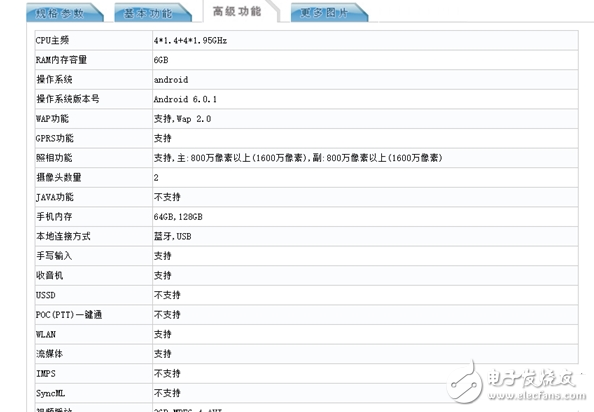The height and width of the screenshot is (412, 594).
Task: Switch to the 规格参数 tab
Action: 65,13
